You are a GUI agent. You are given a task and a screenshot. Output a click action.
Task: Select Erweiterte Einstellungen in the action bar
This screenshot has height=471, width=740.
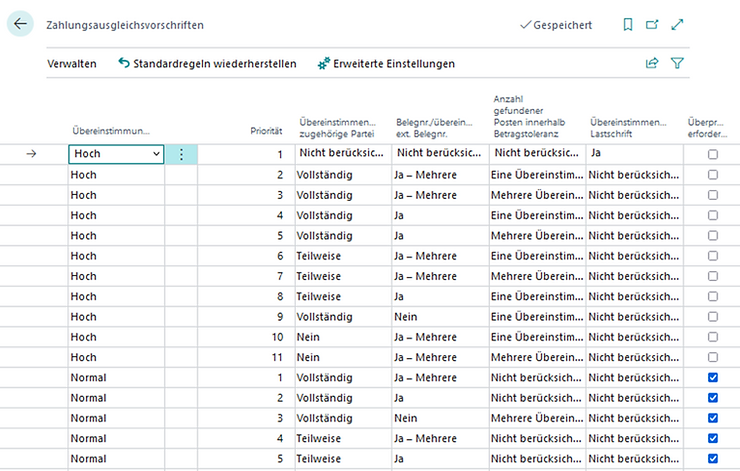(x=393, y=63)
